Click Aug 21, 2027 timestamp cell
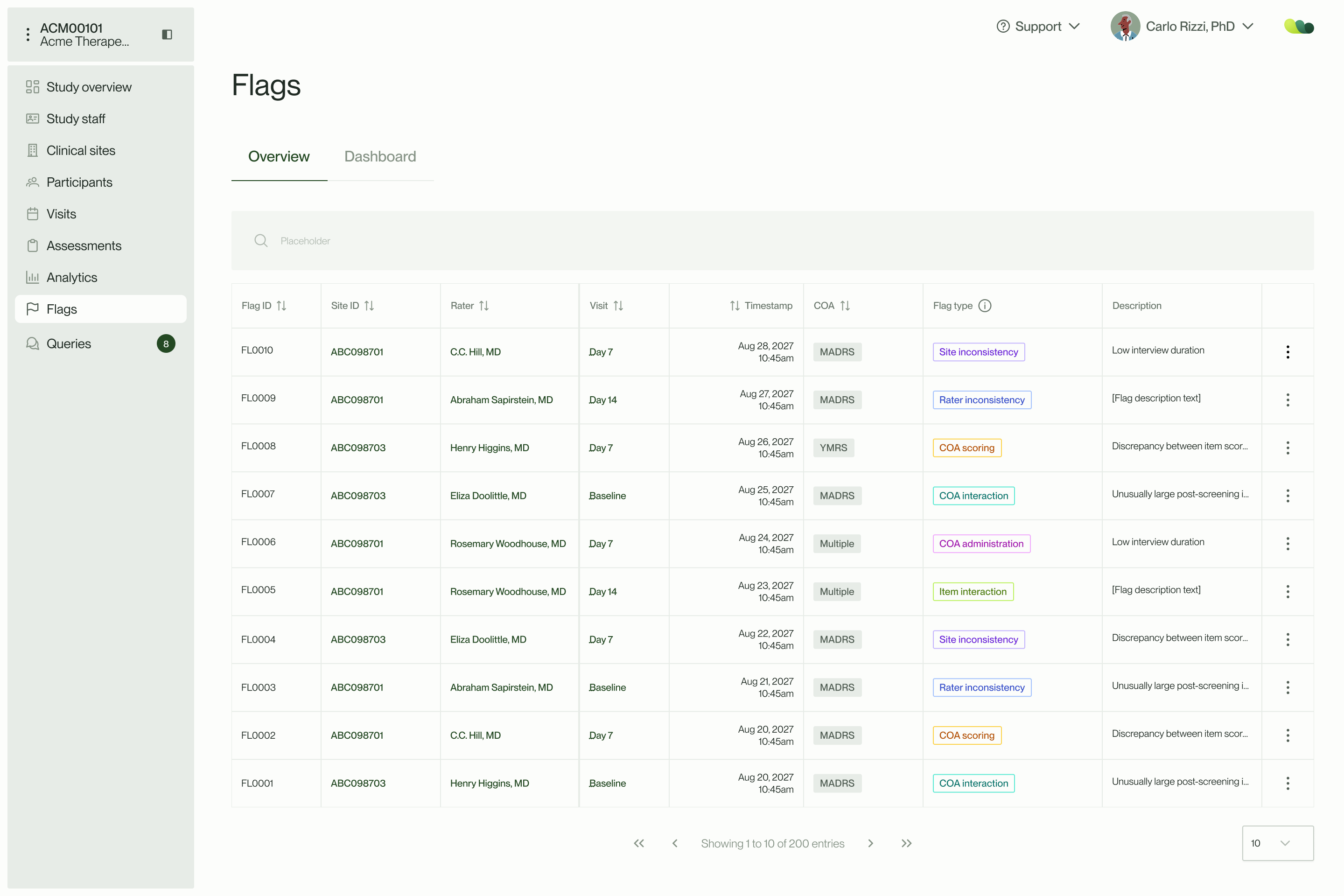The image size is (1344, 896). coord(767,687)
